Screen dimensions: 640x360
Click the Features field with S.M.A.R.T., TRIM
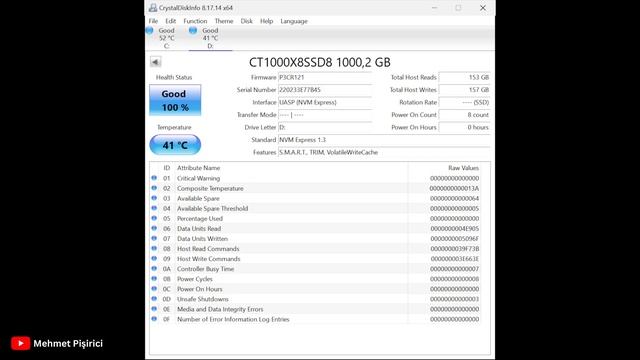(x=384, y=152)
